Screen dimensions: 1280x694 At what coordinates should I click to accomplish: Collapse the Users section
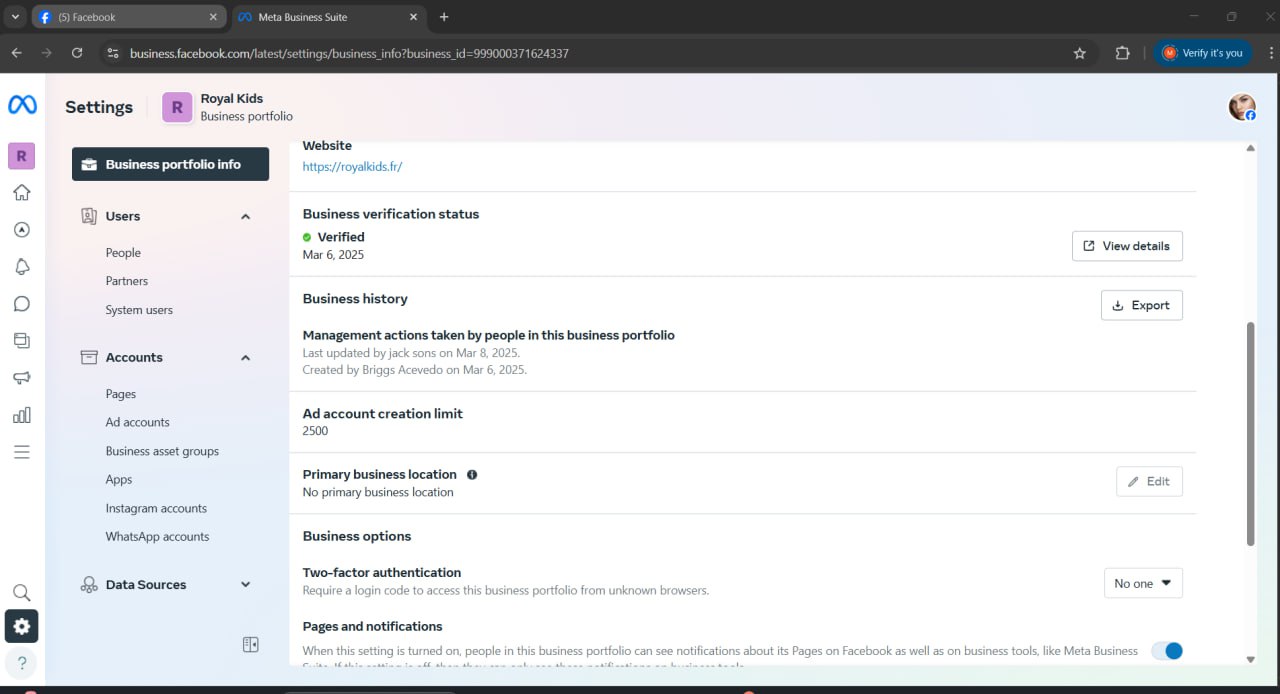point(246,217)
